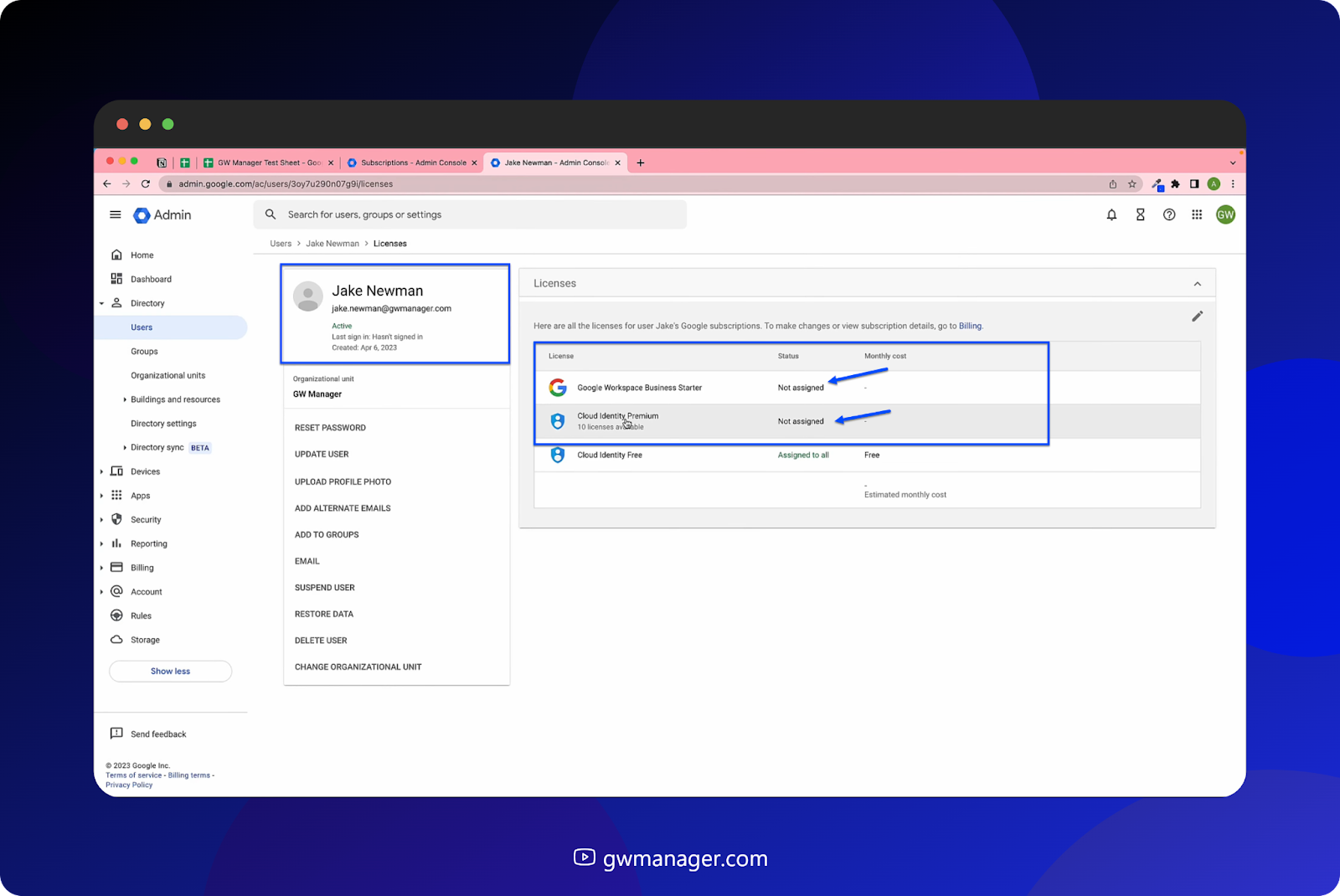Expand the Apps section
Image resolution: width=1340 pixels, height=896 pixels.
(x=101, y=497)
